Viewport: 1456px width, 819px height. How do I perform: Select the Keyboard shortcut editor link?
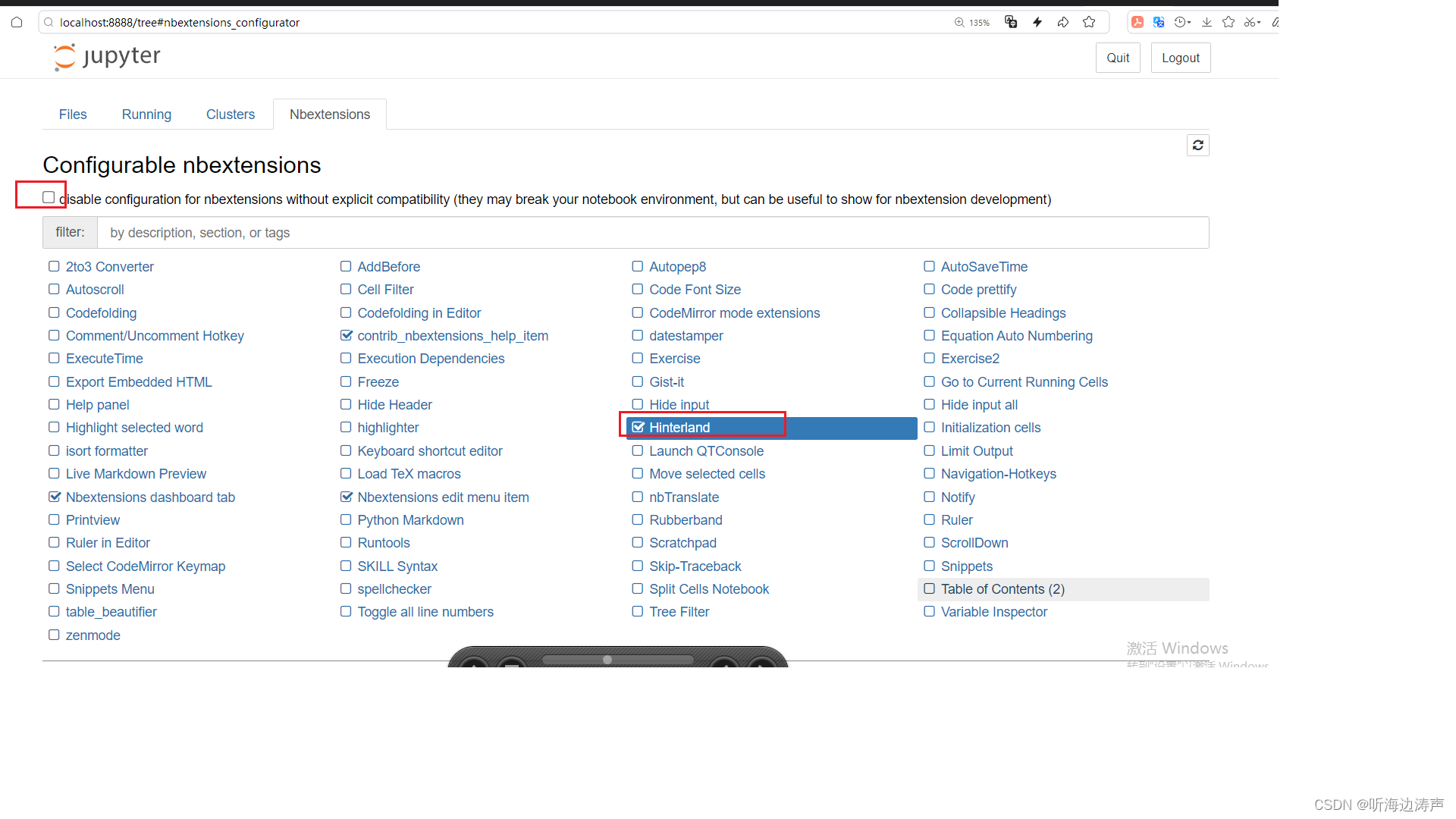[430, 451]
